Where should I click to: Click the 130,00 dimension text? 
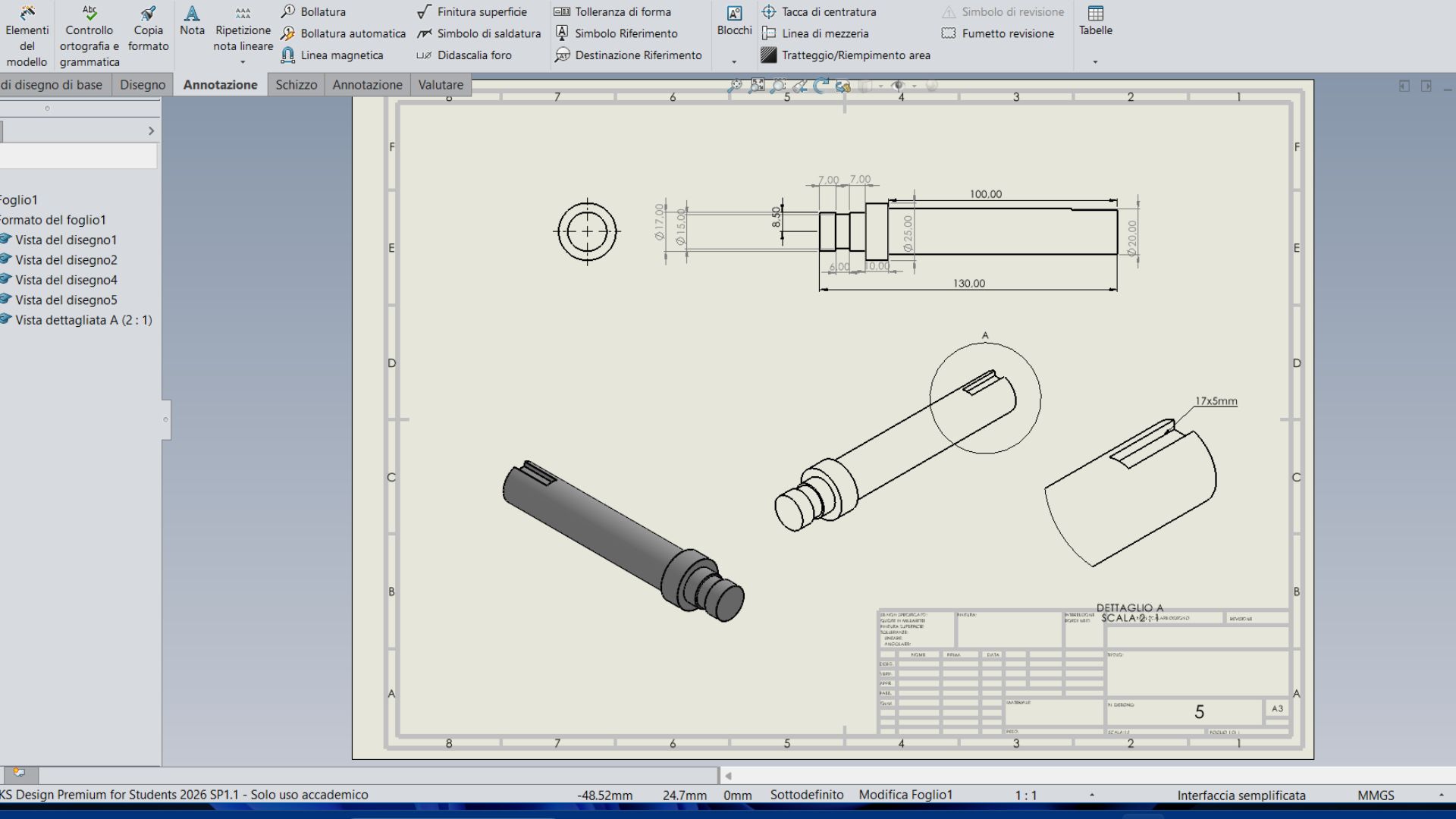[x=969, y=284]
